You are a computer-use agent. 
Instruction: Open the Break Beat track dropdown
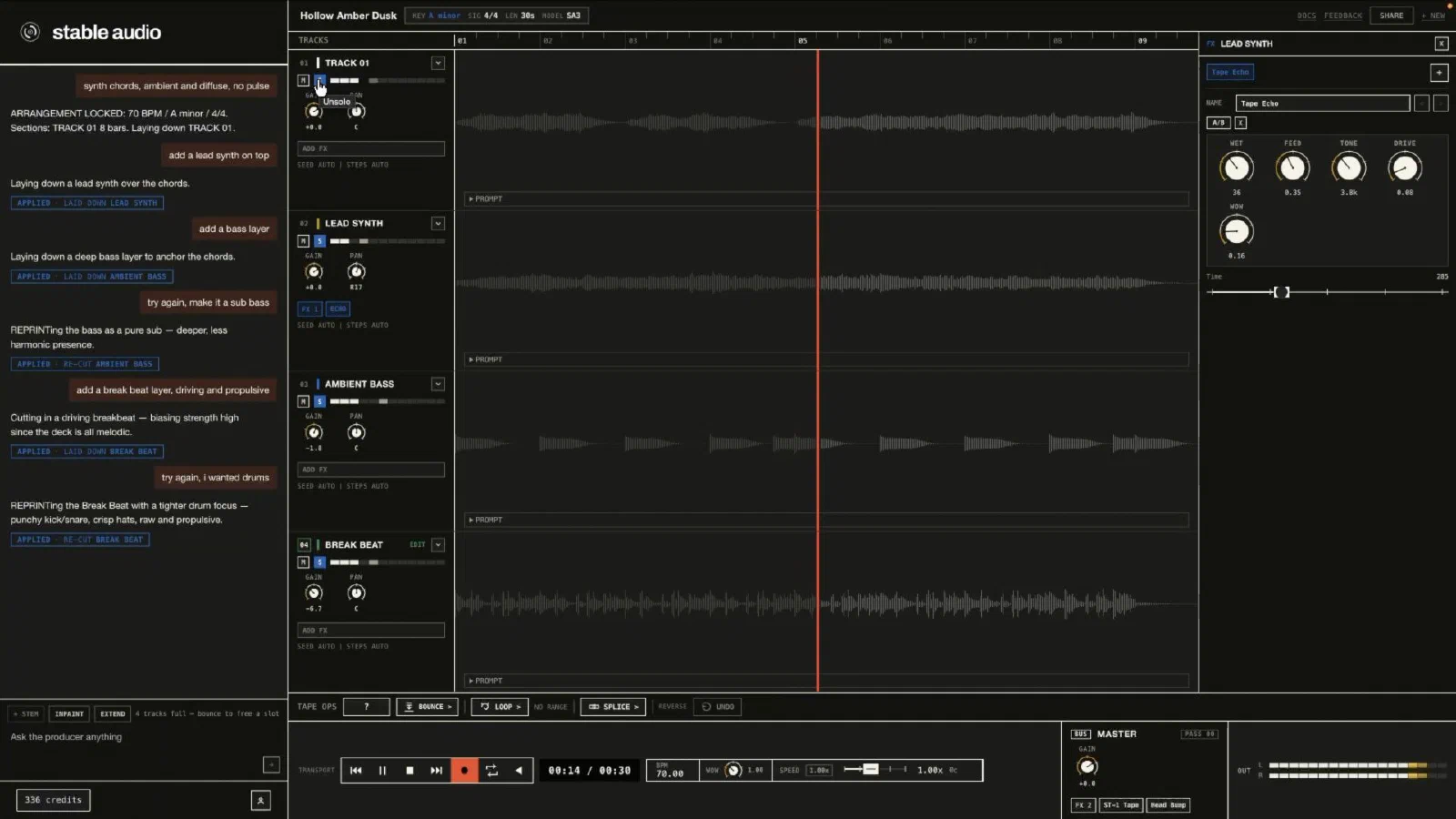pos(438,544)
